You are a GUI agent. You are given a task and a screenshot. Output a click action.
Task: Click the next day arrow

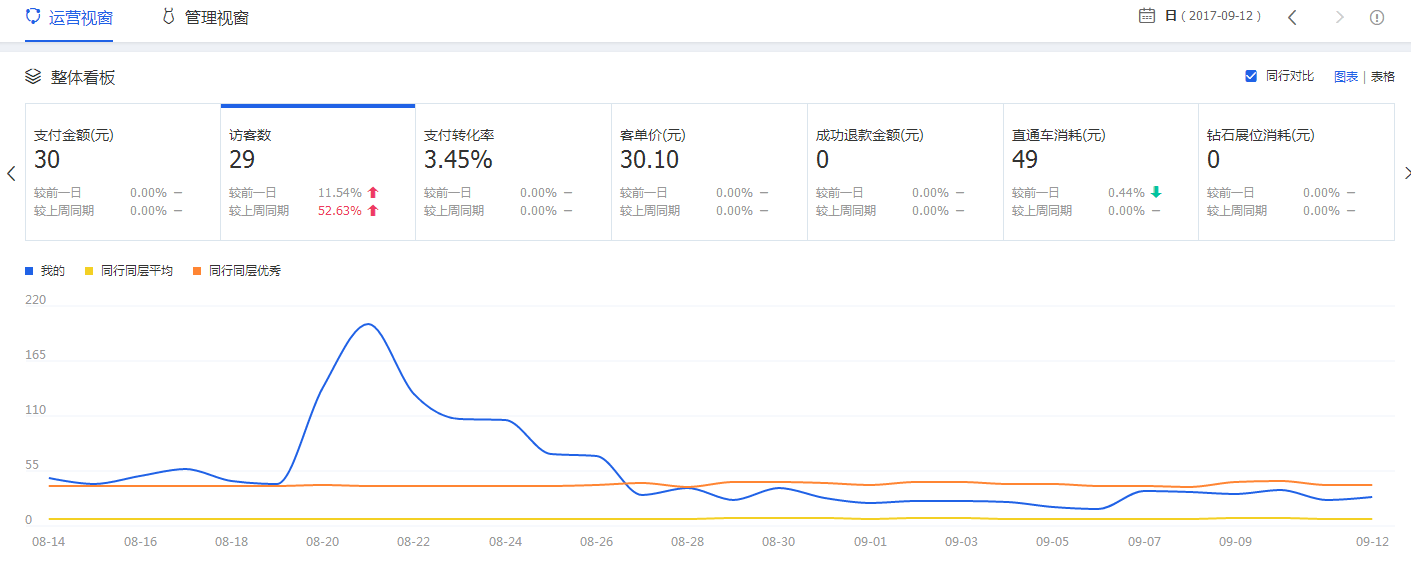click(1340, 17)
